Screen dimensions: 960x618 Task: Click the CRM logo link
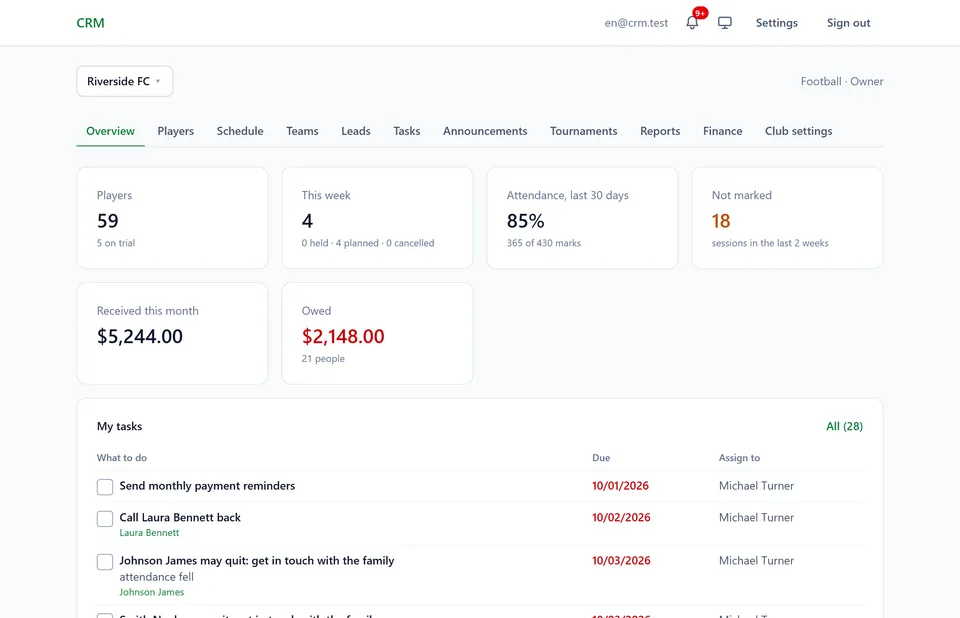click(91, 23)
